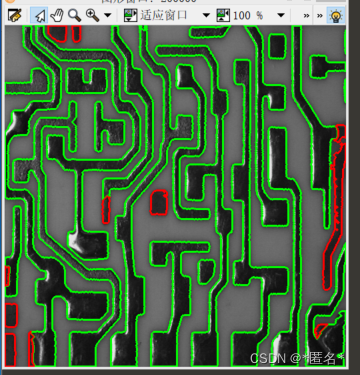Screen dimensions: 360x375
Task: Click the red-outlined square defect region
Action: [159, 202]
